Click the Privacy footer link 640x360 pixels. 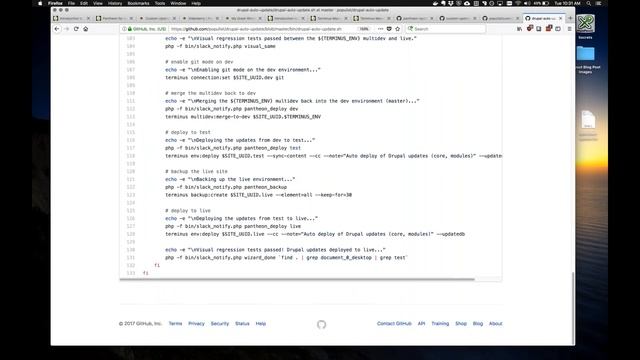pyautogui.click(x=196, y=324)
